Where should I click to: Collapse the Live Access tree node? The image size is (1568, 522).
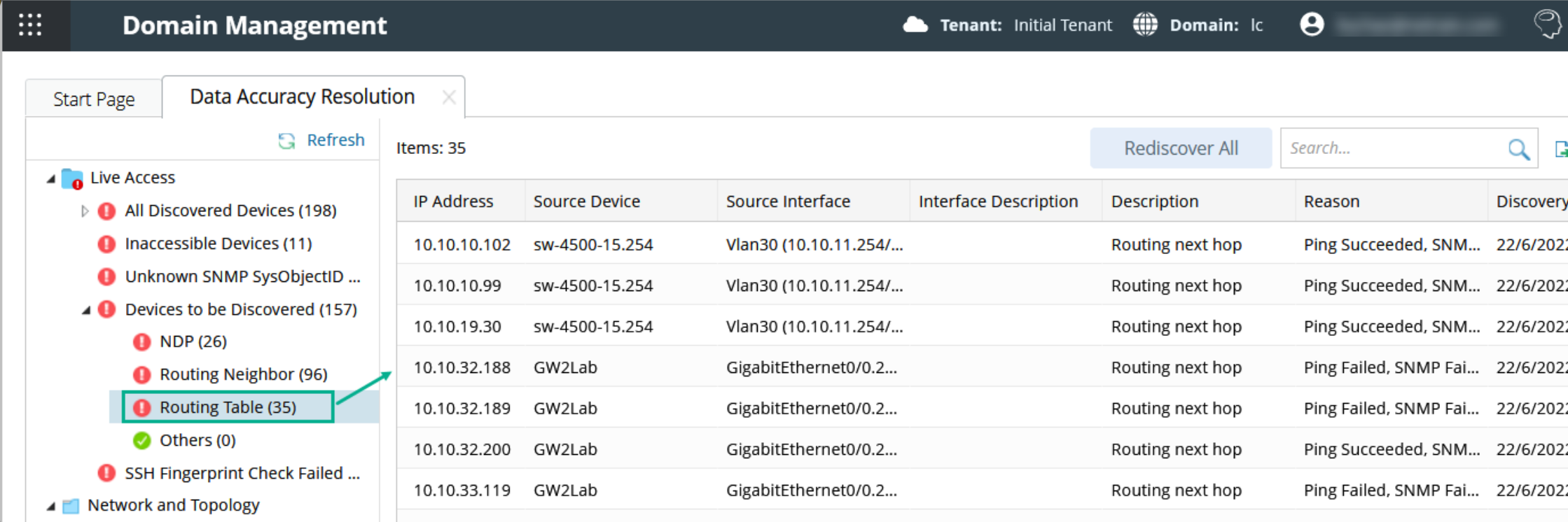tap(51, 178)
